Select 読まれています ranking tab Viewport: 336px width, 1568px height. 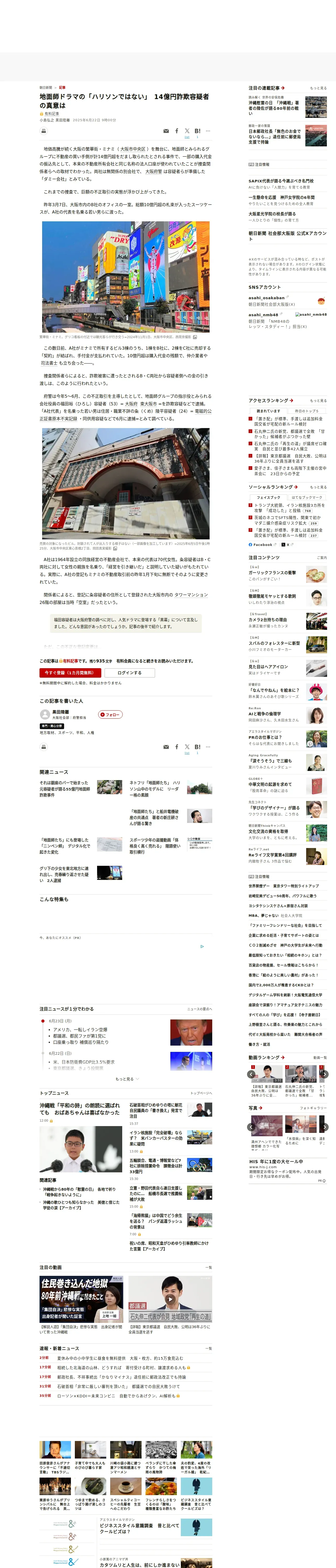pyautogui.click(x=268, y=411)
